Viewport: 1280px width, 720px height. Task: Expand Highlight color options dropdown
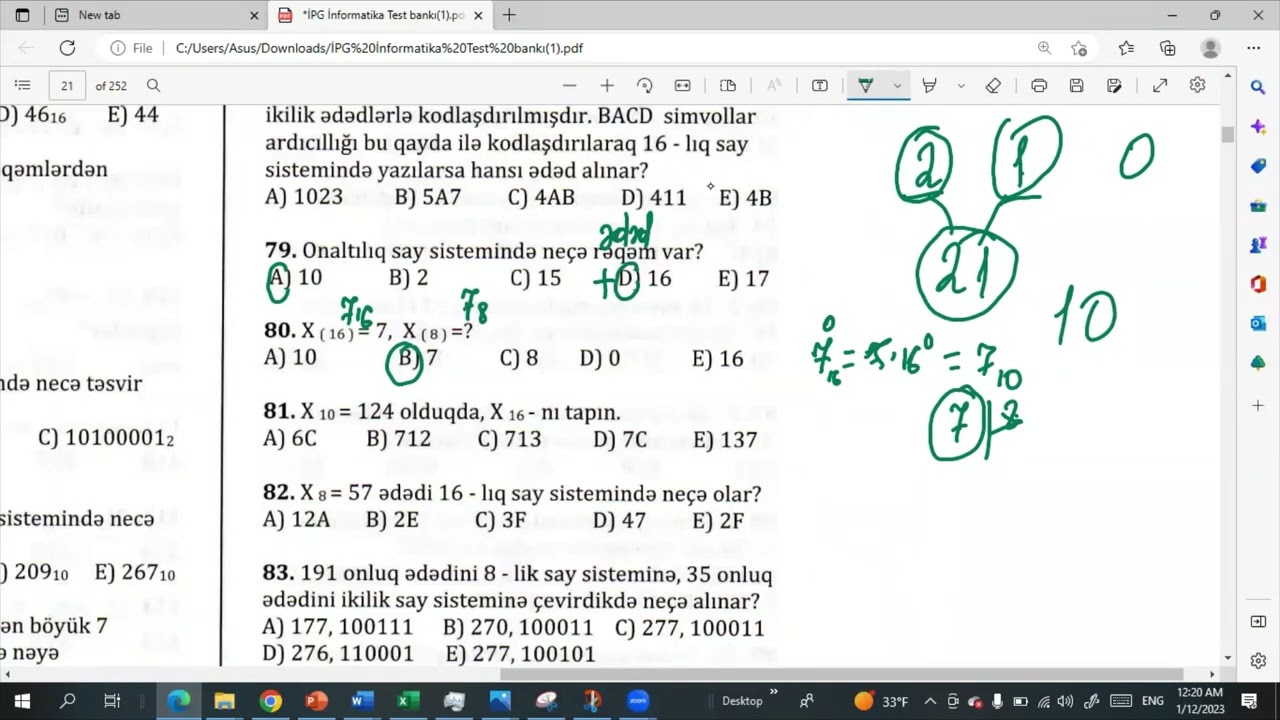click(x=961, y=86)
